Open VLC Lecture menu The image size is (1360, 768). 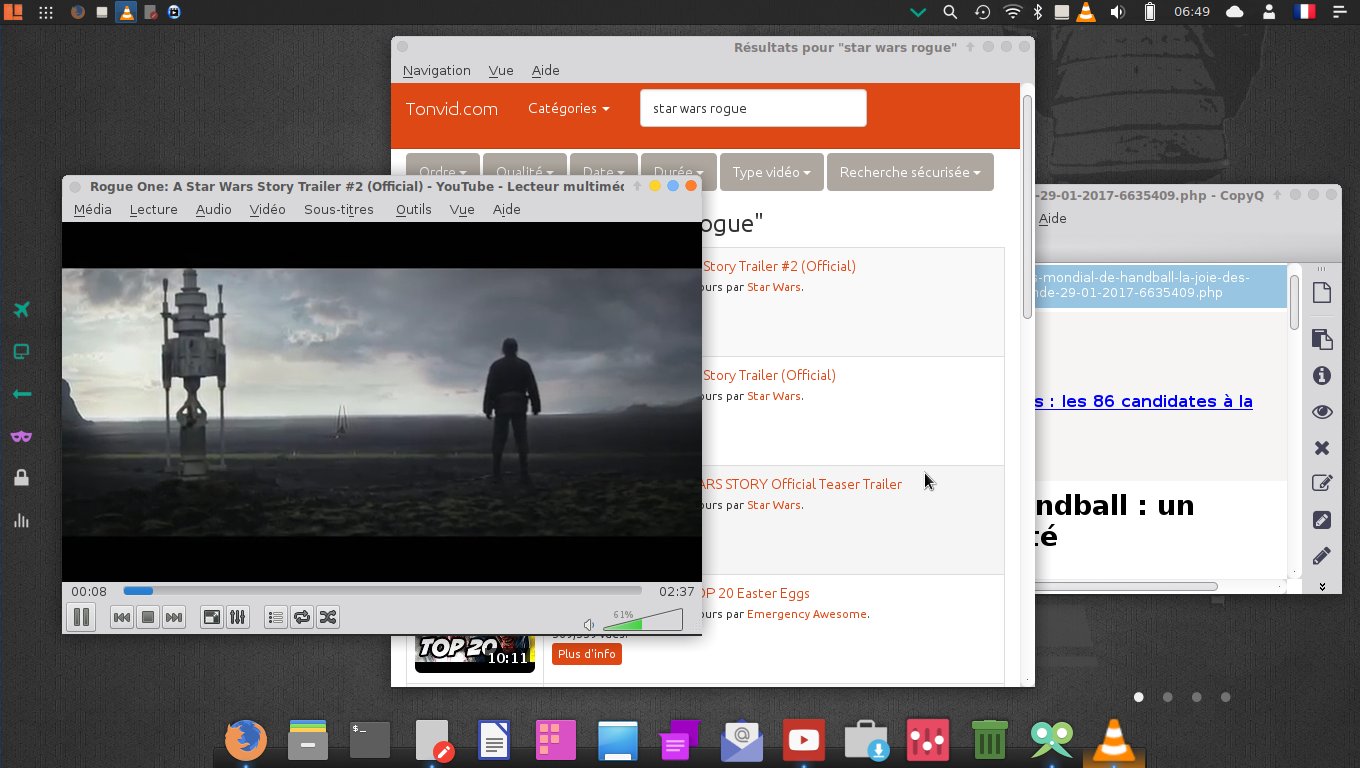point(154,209)
